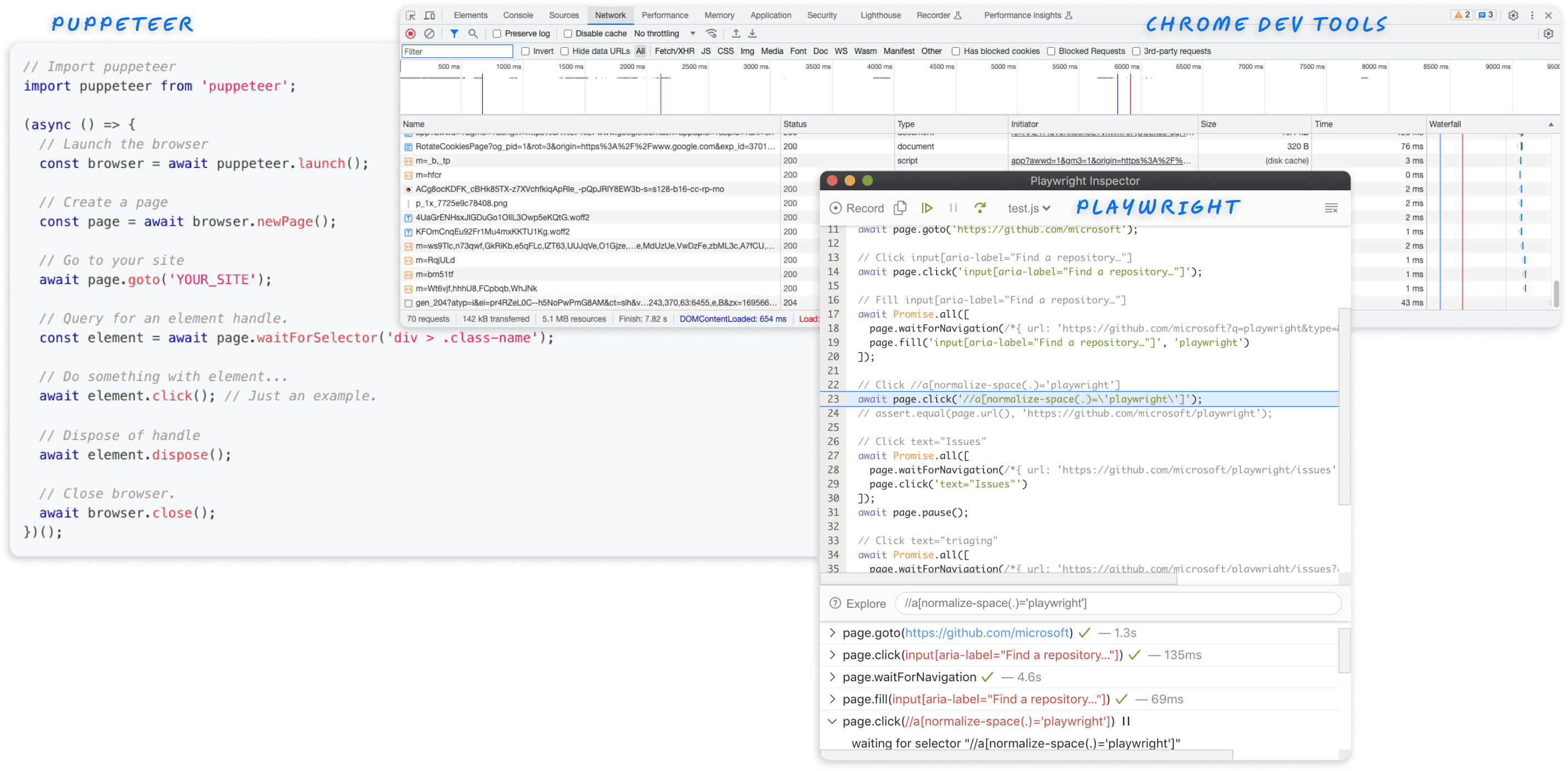Expand the page.goto github.com/microsoft log entry

[832, 633]
